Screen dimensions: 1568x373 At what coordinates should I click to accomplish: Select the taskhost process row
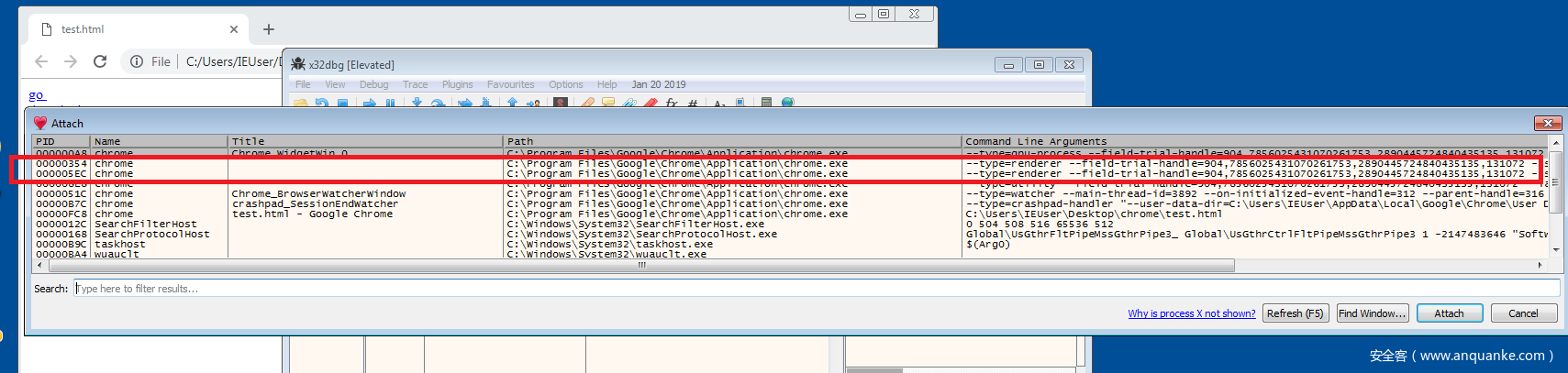[791, 244]
